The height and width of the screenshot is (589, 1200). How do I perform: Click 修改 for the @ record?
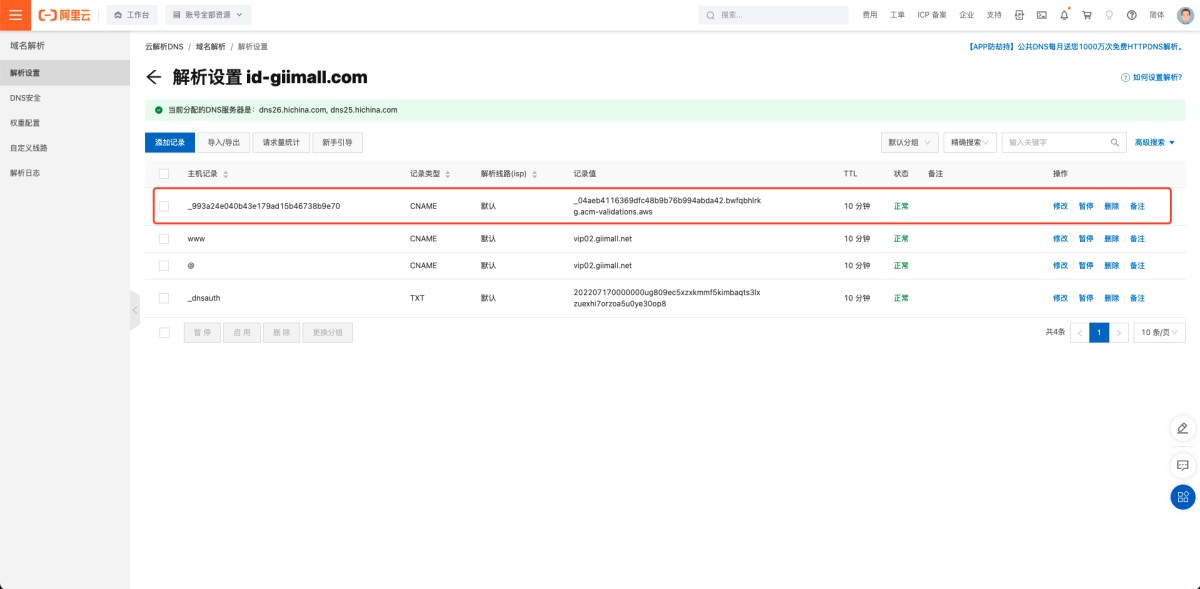[1060, 266]
